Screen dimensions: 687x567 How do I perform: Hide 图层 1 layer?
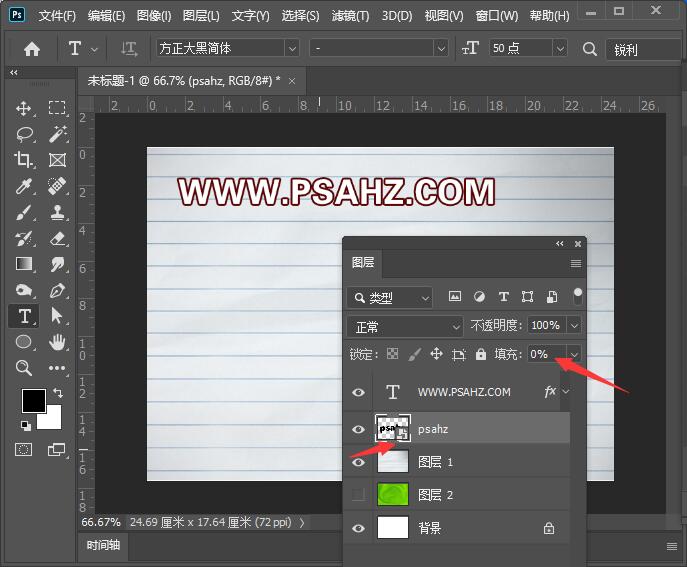pos(358,462)
